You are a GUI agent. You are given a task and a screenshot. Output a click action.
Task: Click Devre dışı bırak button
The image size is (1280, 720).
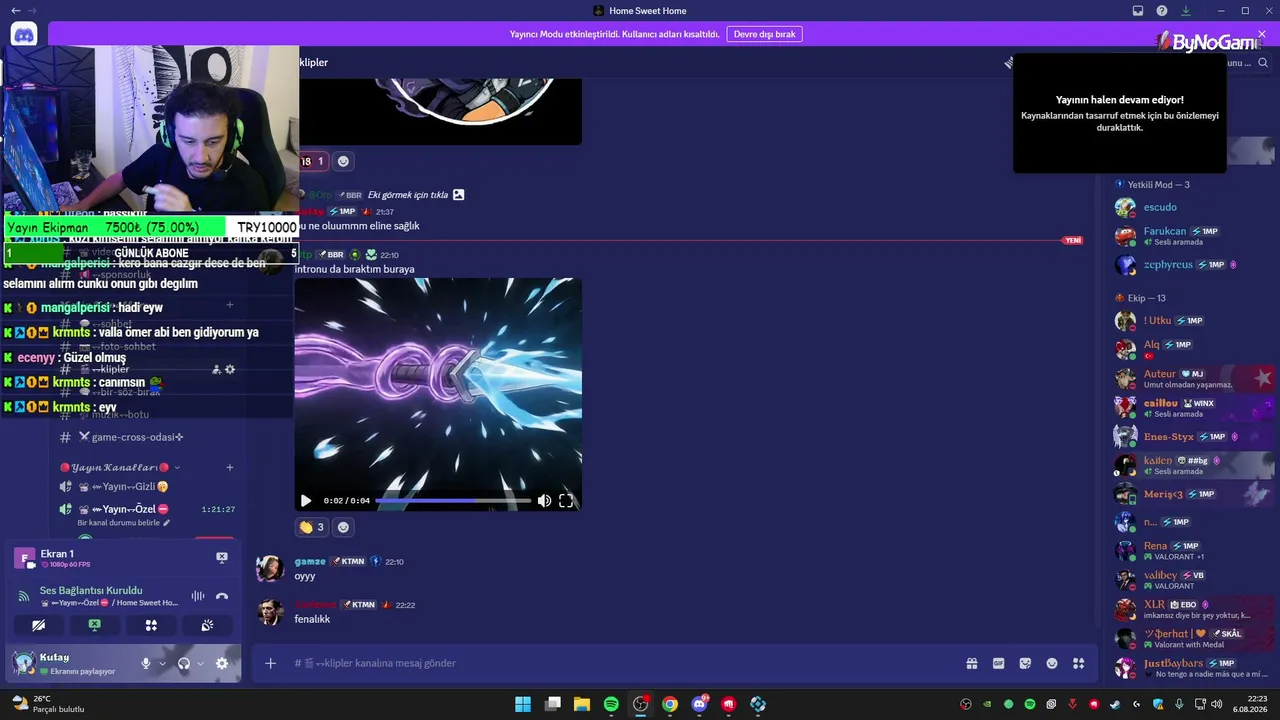[x=764, y=34]
